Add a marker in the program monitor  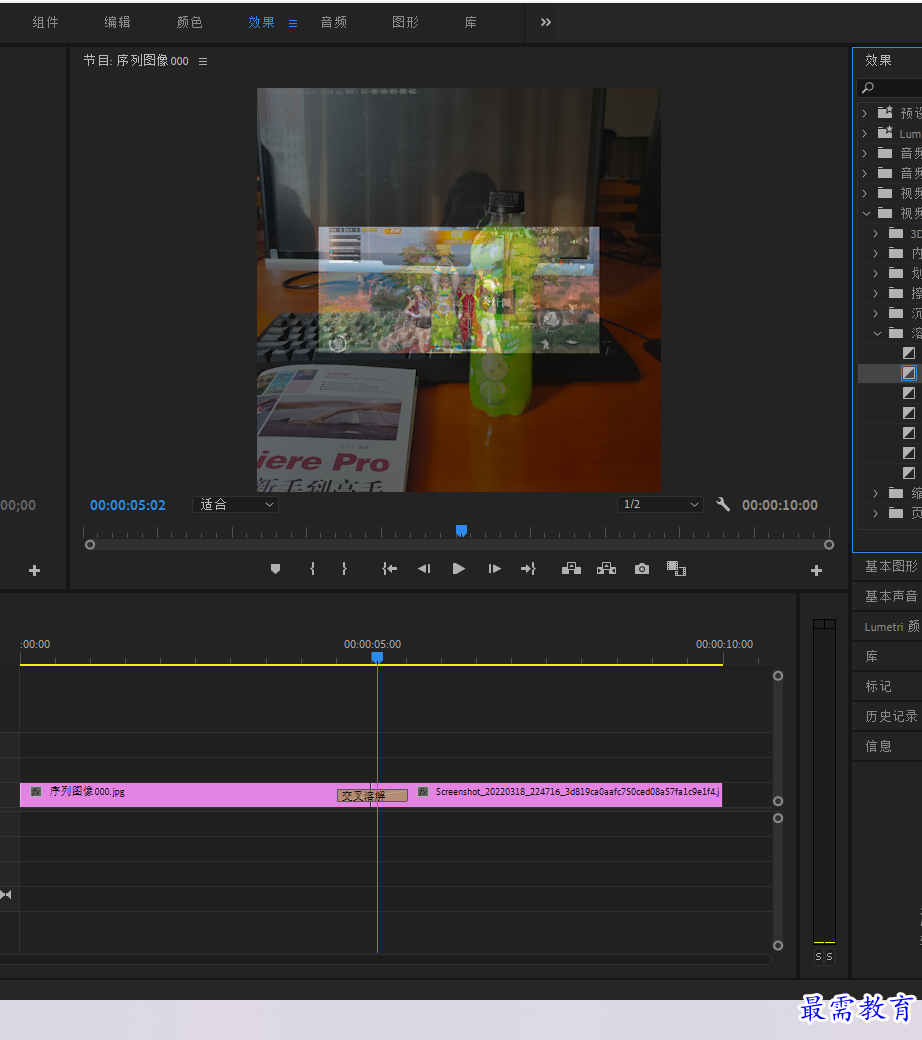275,568
